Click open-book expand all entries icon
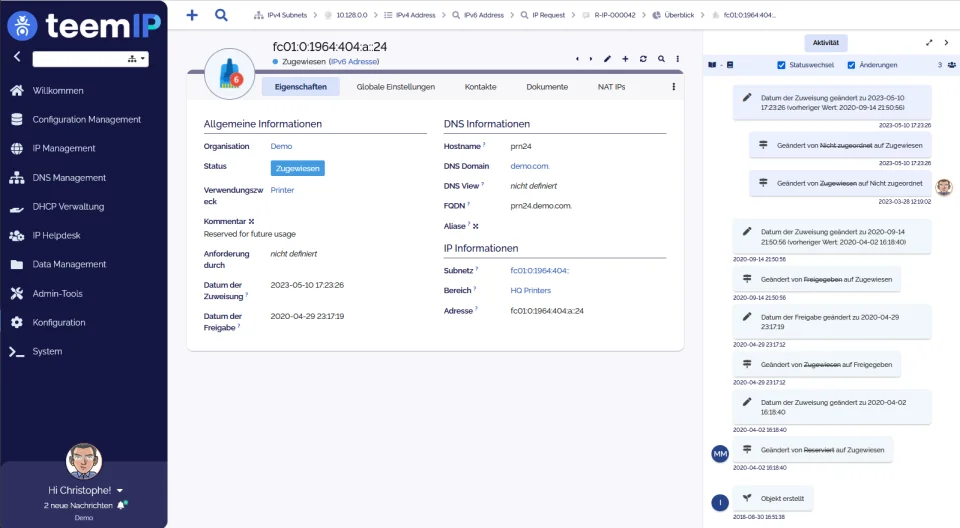Viewport: 960px width, 528px height. (712, 65)
